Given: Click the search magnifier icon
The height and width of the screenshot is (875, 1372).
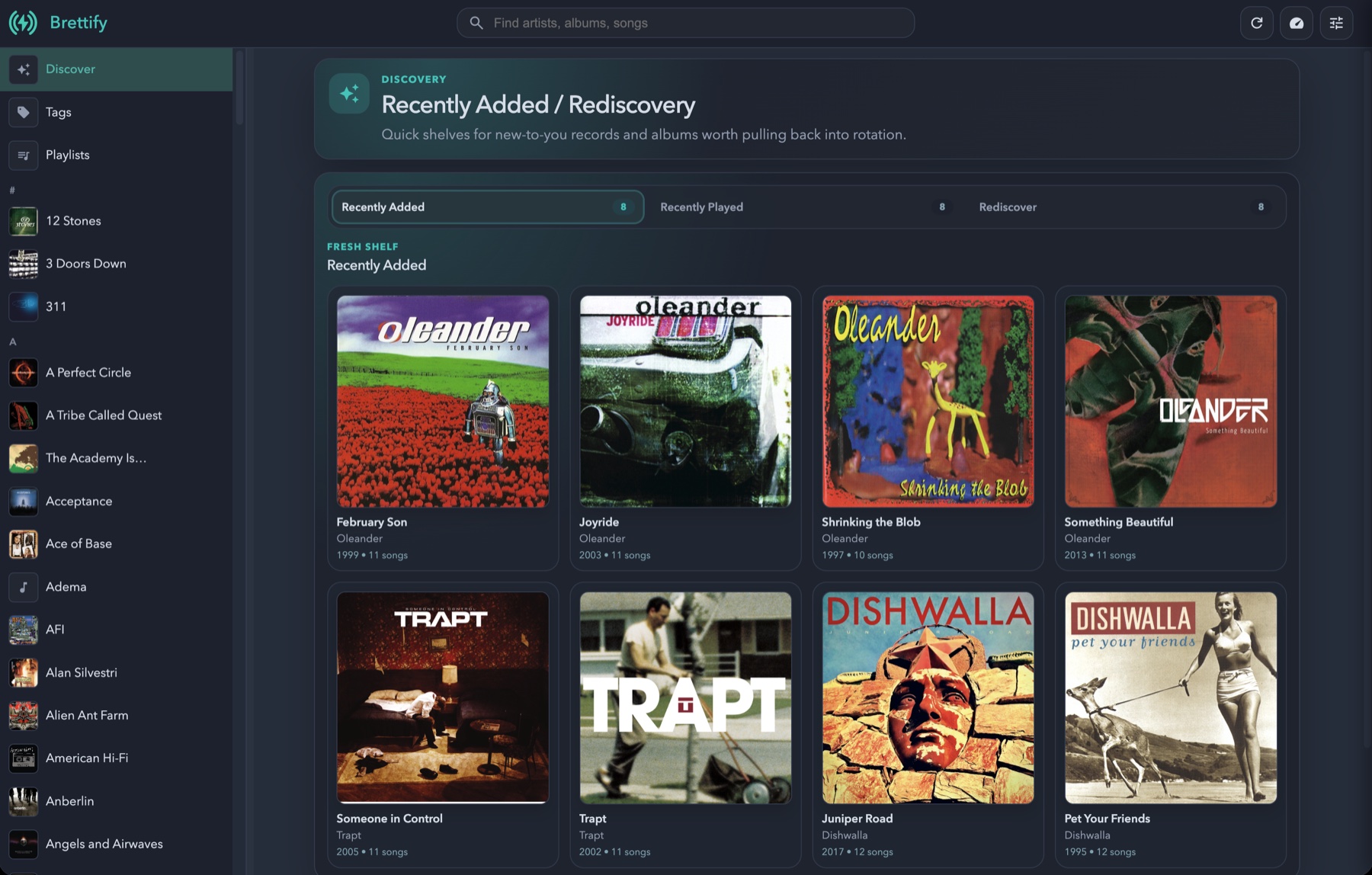Looking at the screenshot, I should [476, 23].
